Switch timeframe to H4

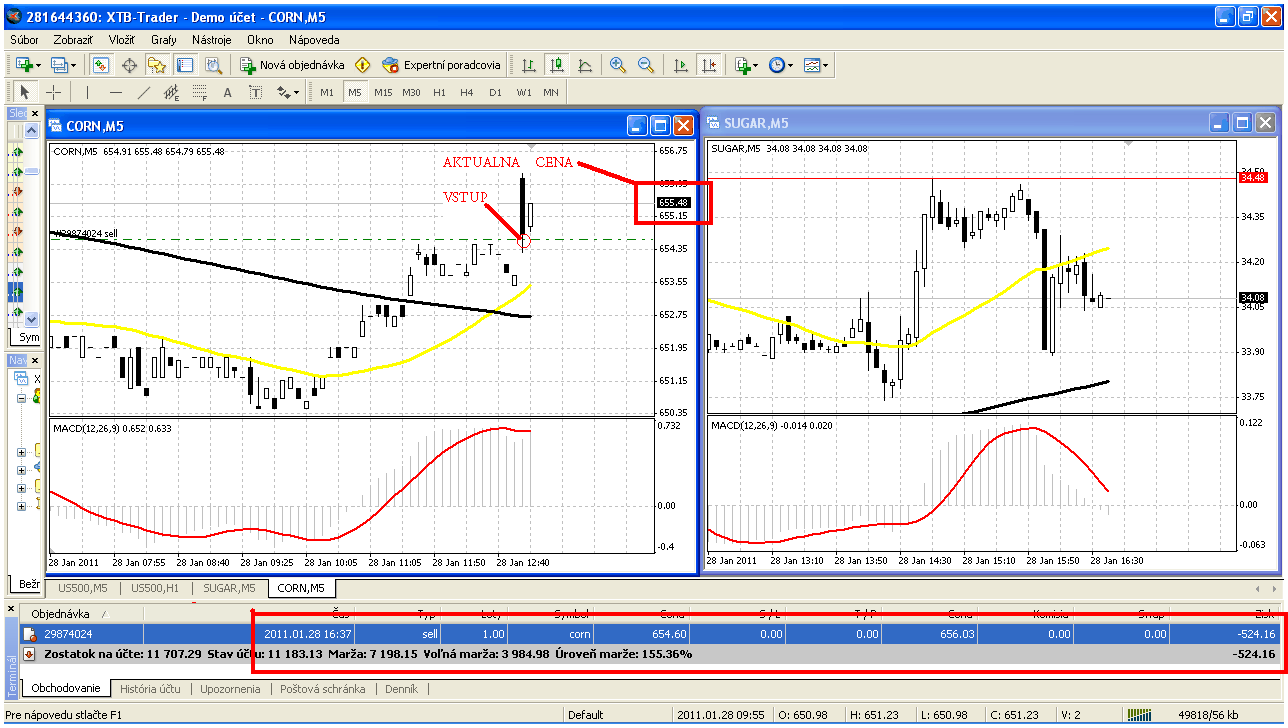[x=467, y=92]
